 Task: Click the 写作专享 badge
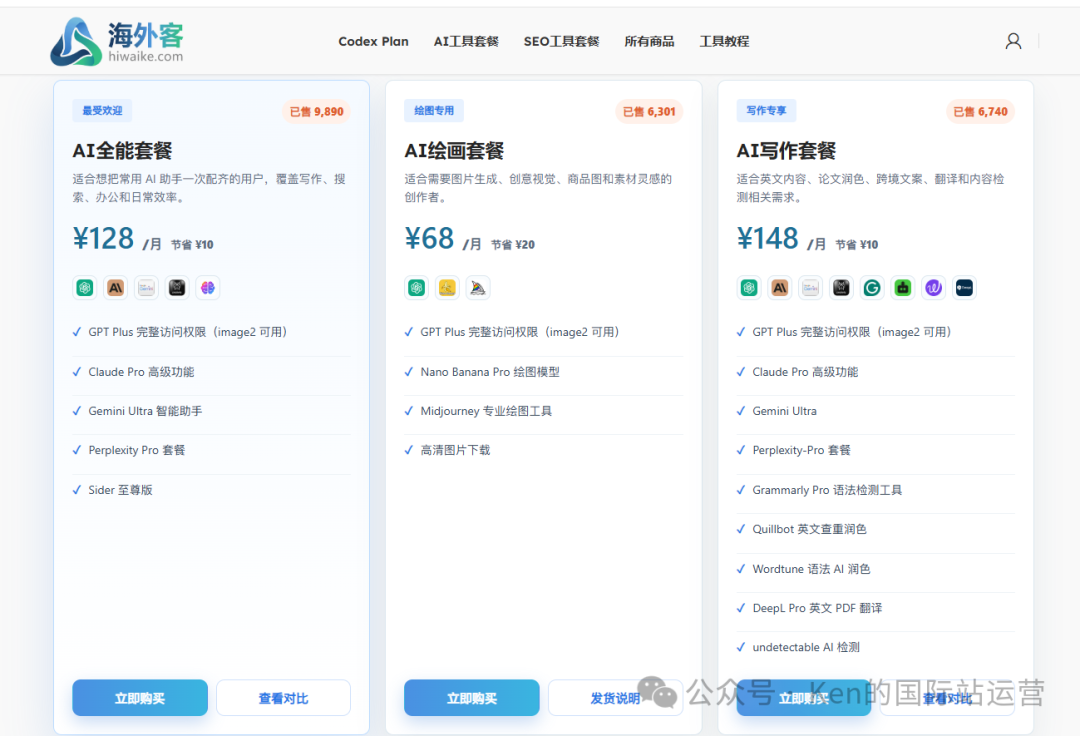[x=766, y=111]
